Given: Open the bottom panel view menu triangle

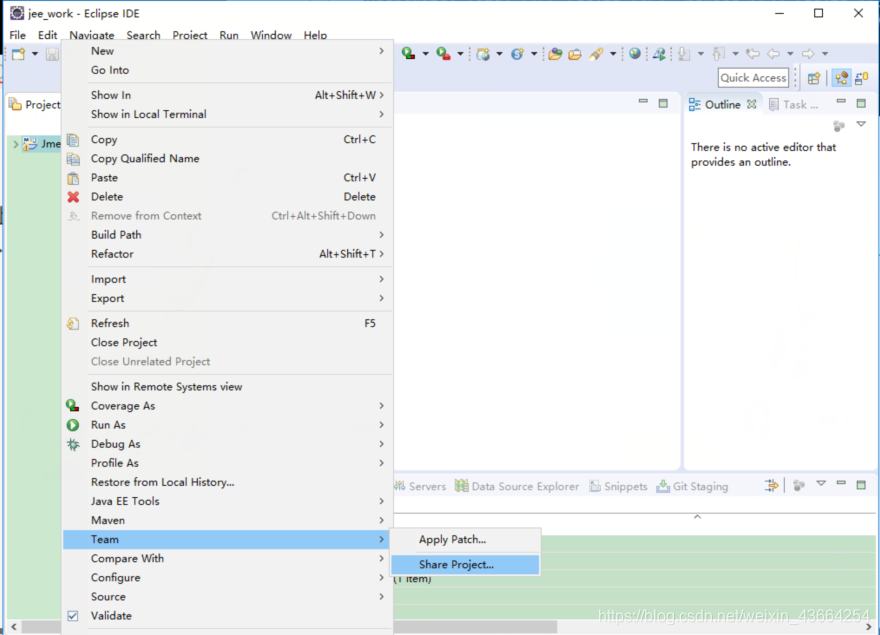Looking at the screenshot, I should (821, 483).
